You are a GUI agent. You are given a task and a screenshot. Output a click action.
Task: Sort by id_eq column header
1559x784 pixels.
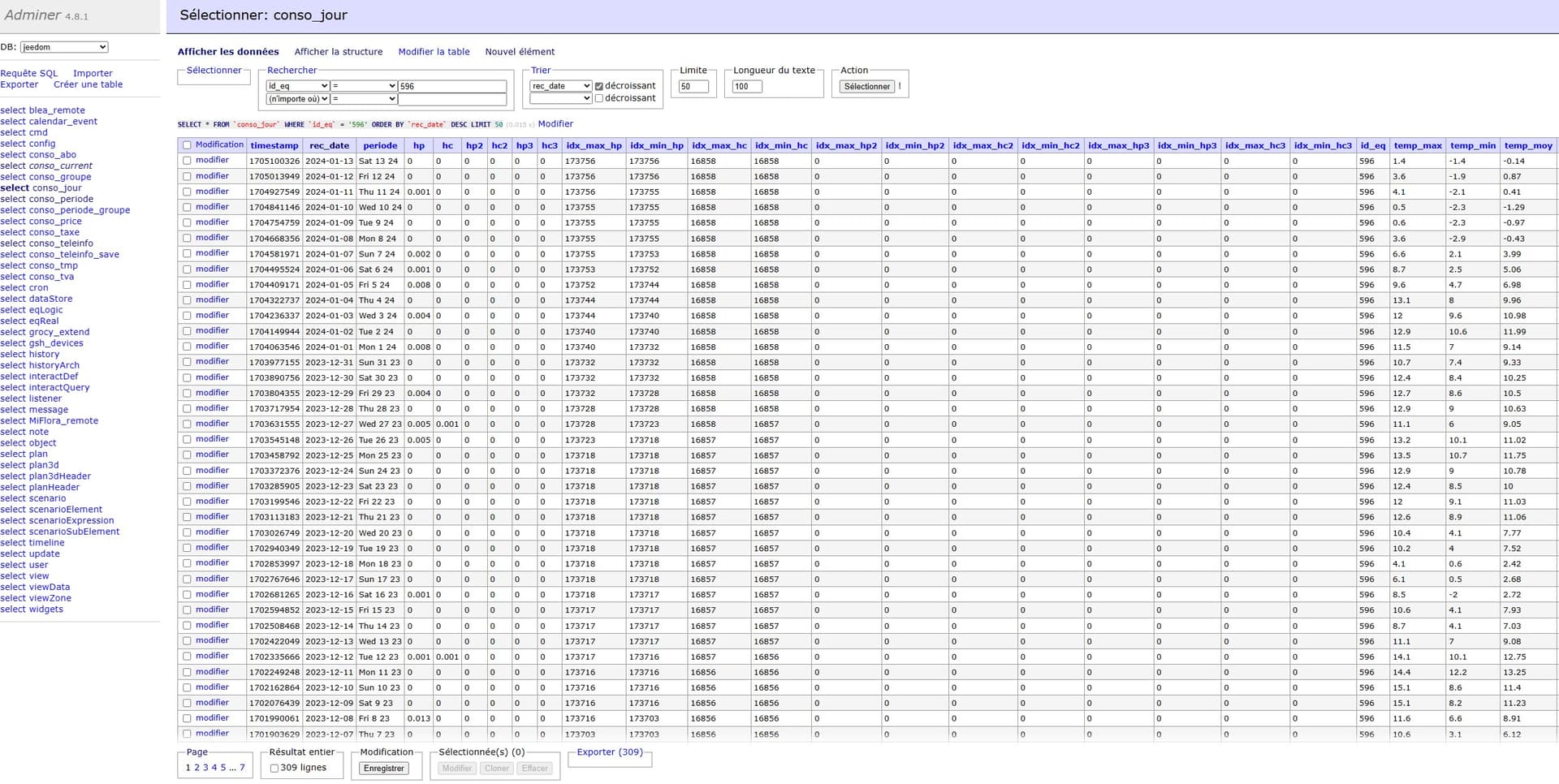1373,146
